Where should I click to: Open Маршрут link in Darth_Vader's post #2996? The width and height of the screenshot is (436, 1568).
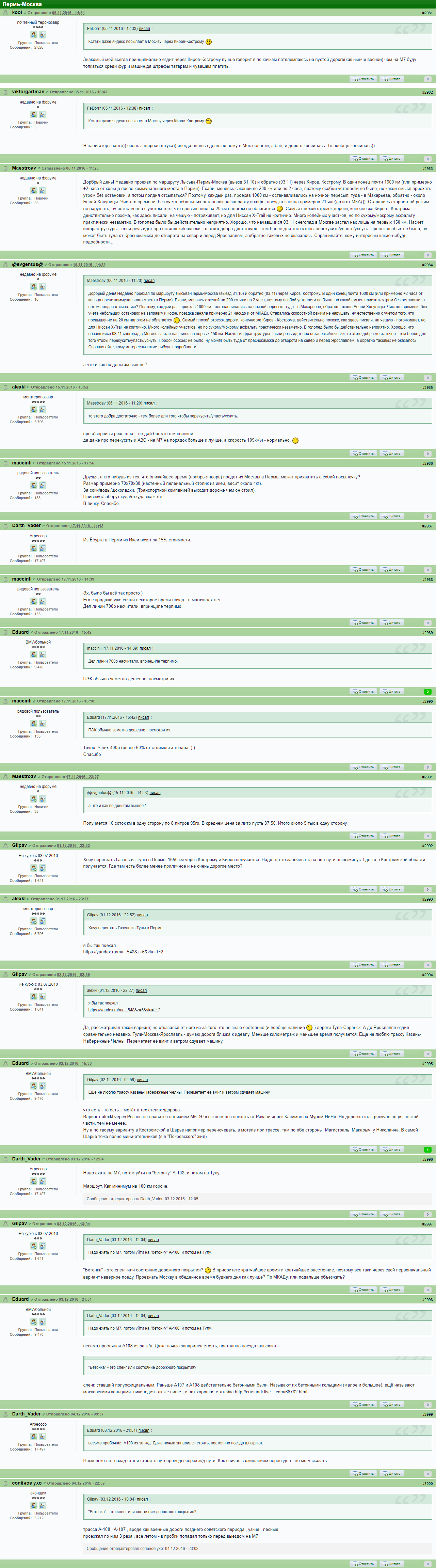point(93,1186)
